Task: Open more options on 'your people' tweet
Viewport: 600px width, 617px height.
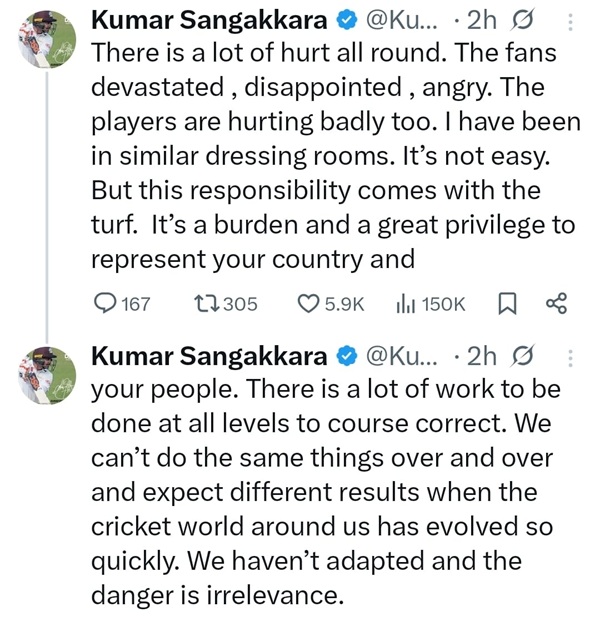Action: 570,357
